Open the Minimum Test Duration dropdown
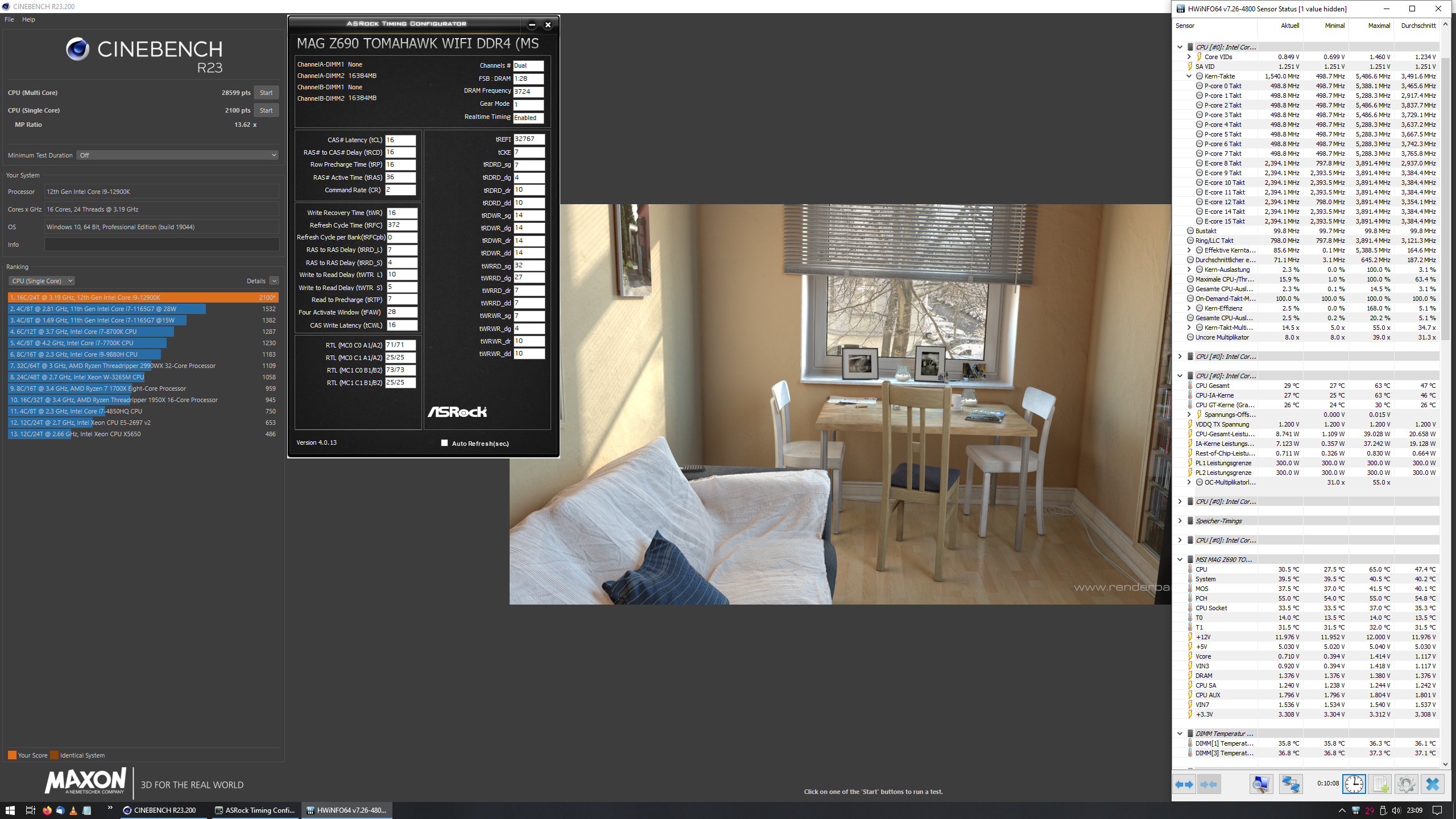 (x=177, y=155)
